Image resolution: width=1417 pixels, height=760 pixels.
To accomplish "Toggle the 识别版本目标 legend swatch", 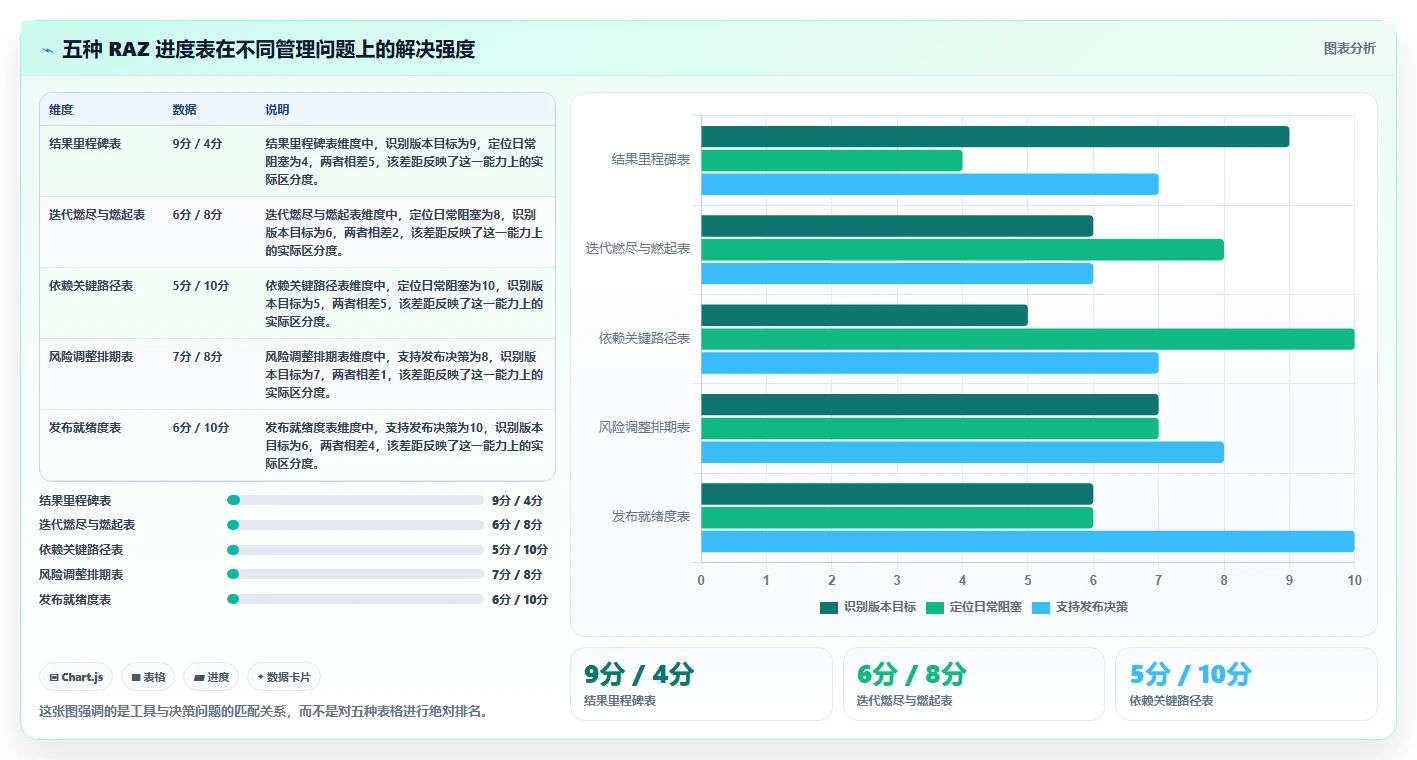I will [x=829, y=607].
